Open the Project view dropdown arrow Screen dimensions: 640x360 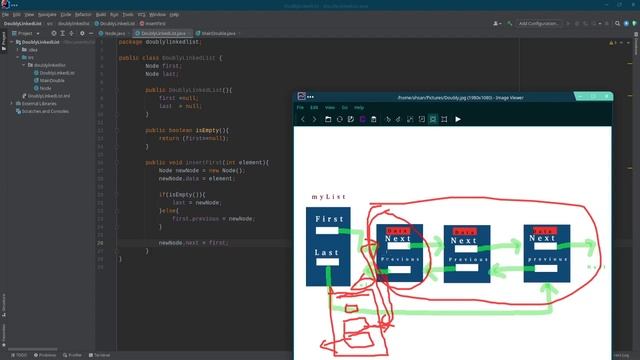click(x=38, y=33)
